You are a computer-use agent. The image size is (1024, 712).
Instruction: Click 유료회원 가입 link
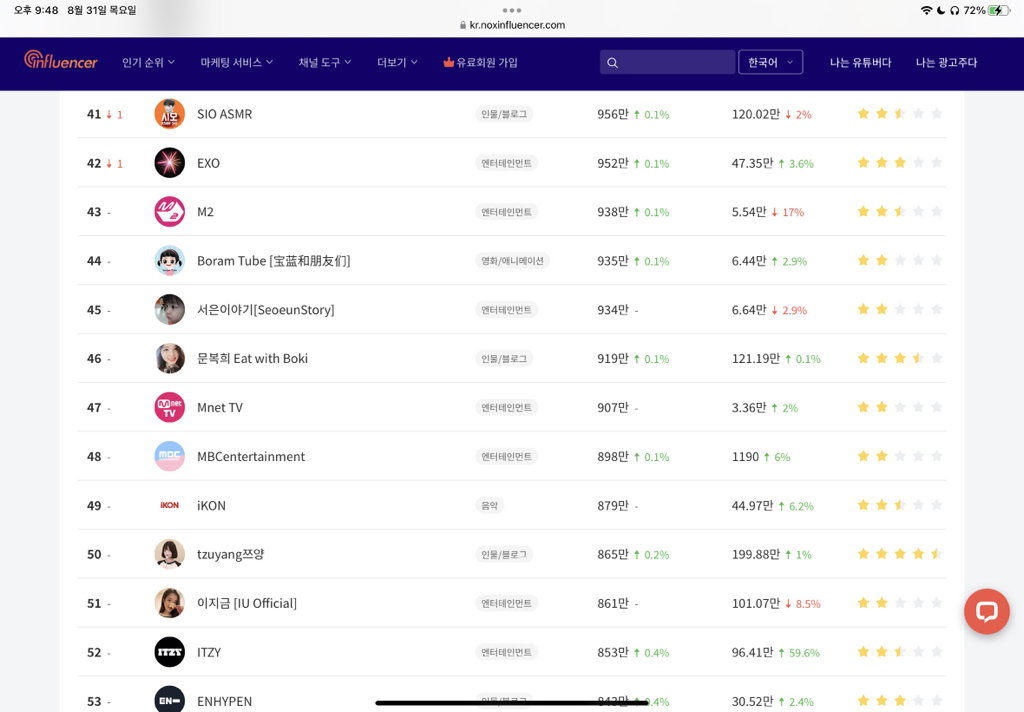click(487, 62)
